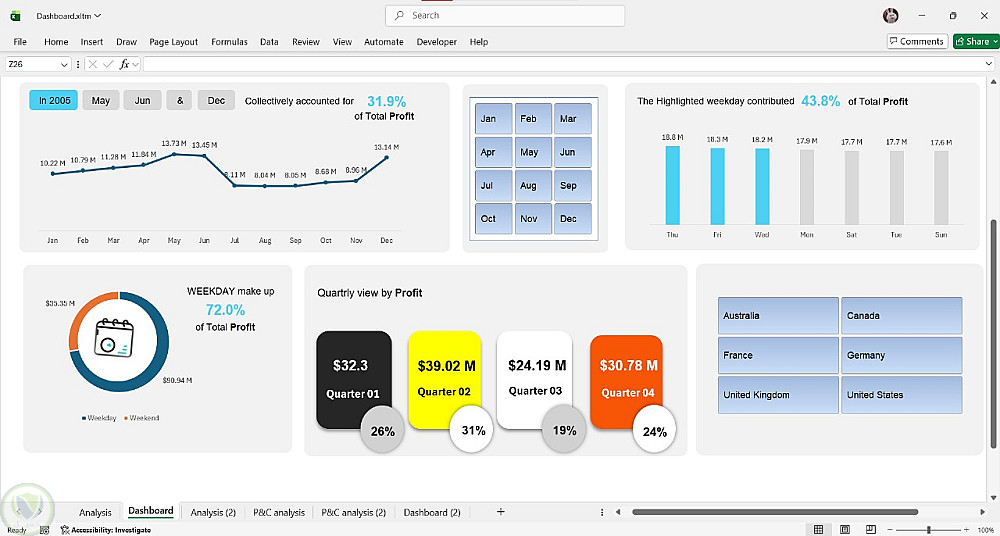Screen dimensions: 1000x536
Task: Click the Search input box
Action: click(x=505, y=16)
